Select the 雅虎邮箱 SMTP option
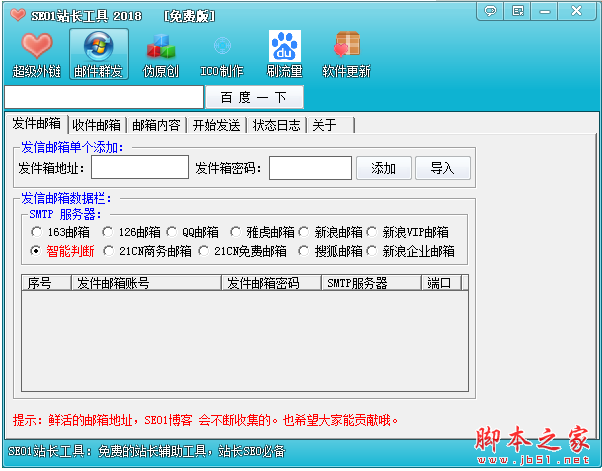 [262, 232]
